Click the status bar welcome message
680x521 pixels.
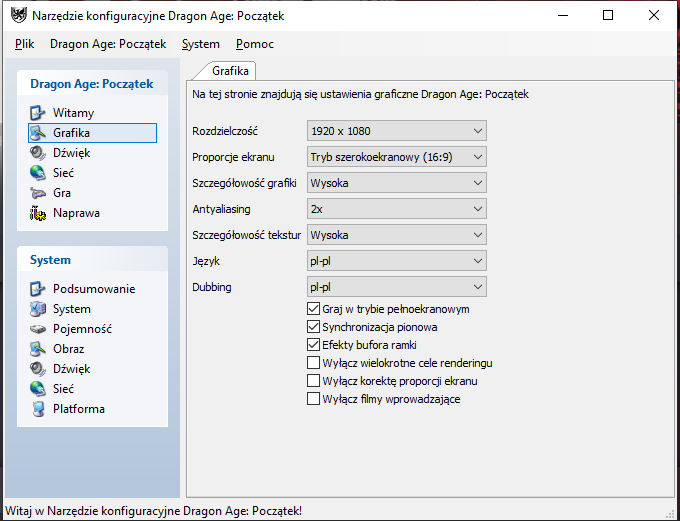pyautogui.click(x=153, y=511)
